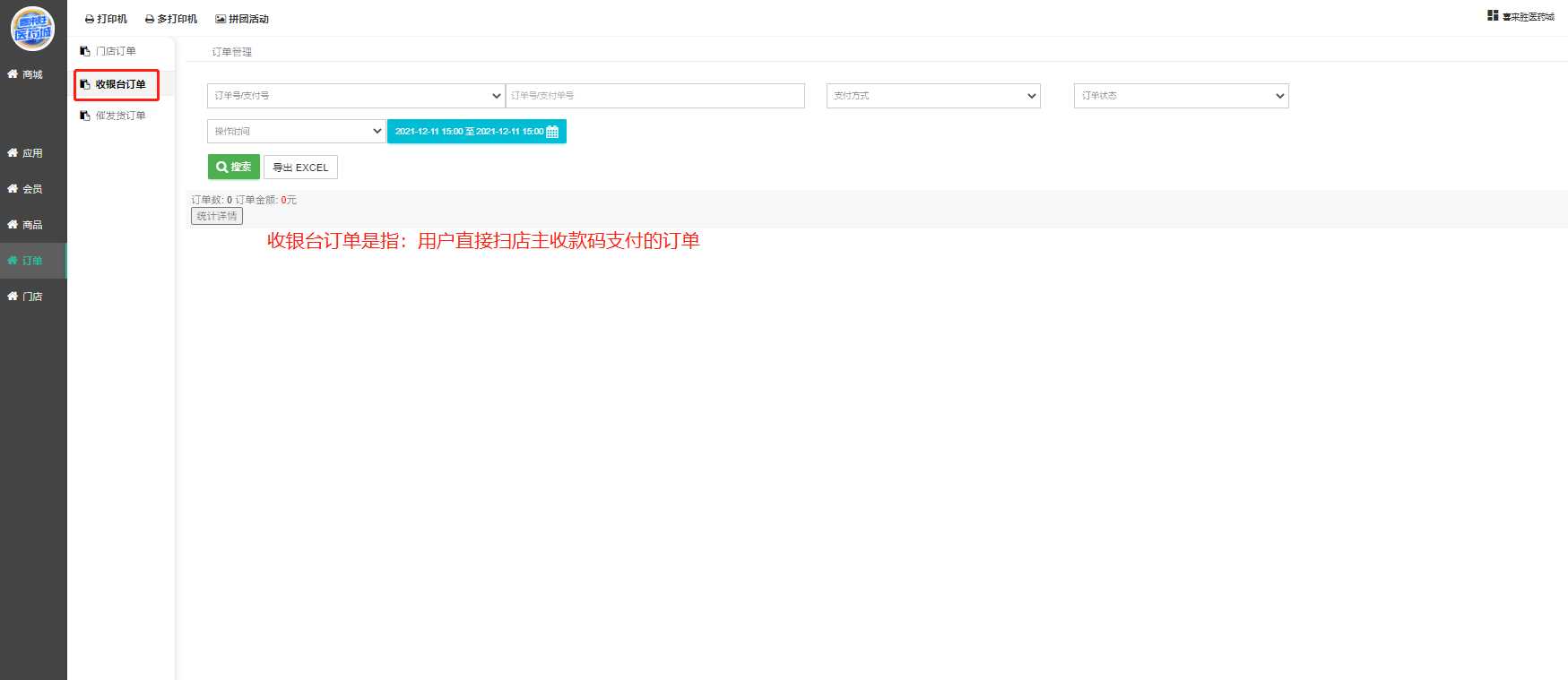Viewport: 1568px width, 680px height.
Task: Open 催发货订单 in the submenu
Action: (119, 116)
